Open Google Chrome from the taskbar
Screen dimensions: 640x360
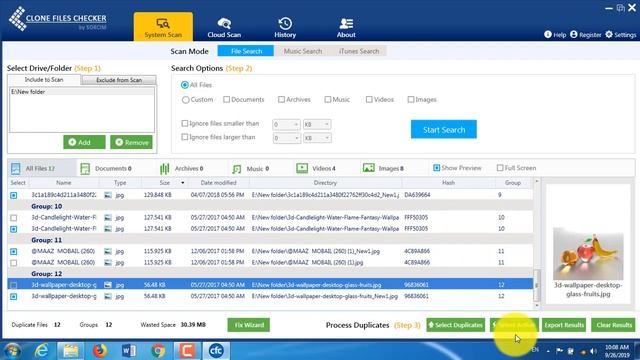[158, 351]
